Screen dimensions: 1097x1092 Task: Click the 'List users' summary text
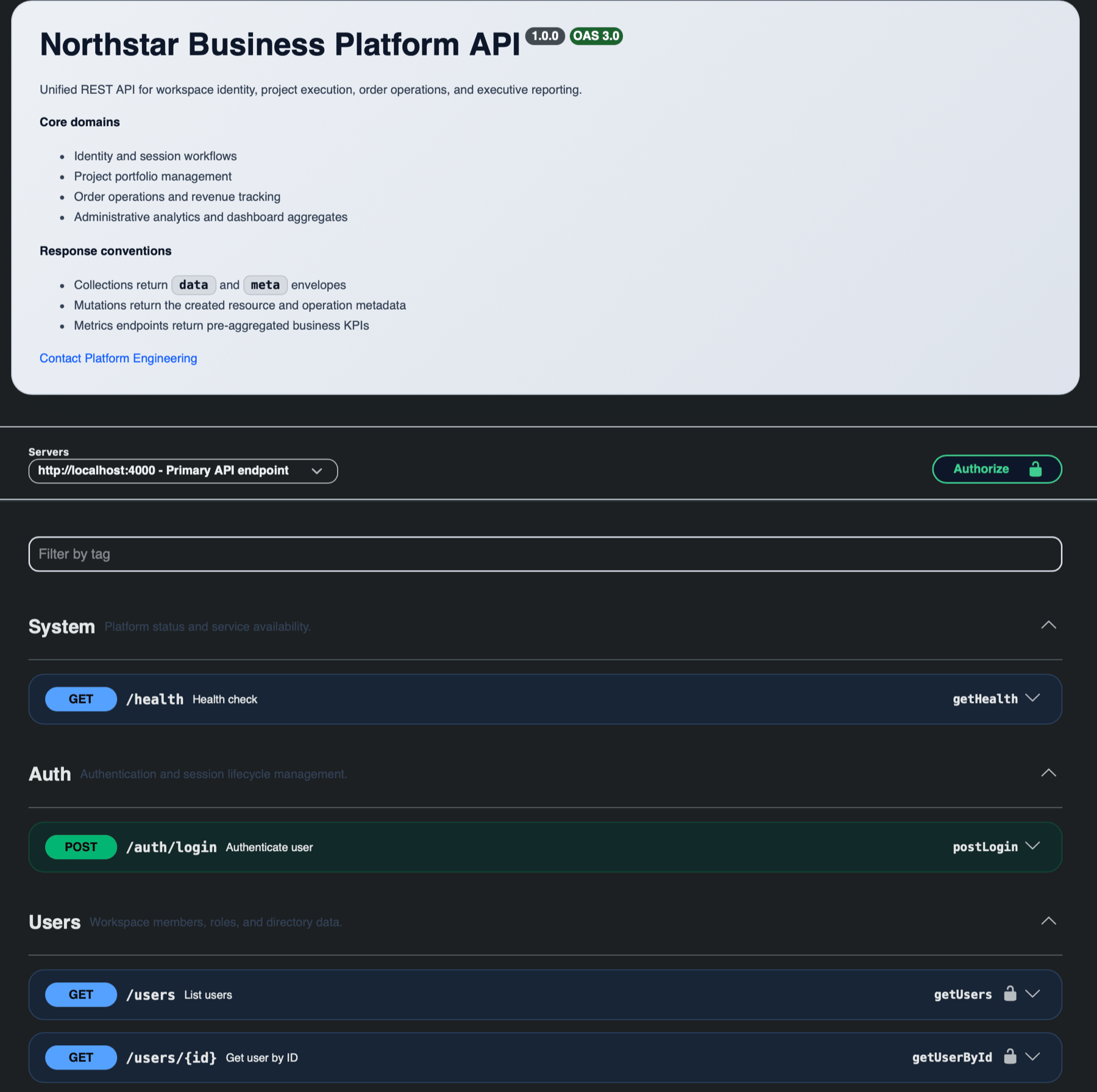(208, 995)
